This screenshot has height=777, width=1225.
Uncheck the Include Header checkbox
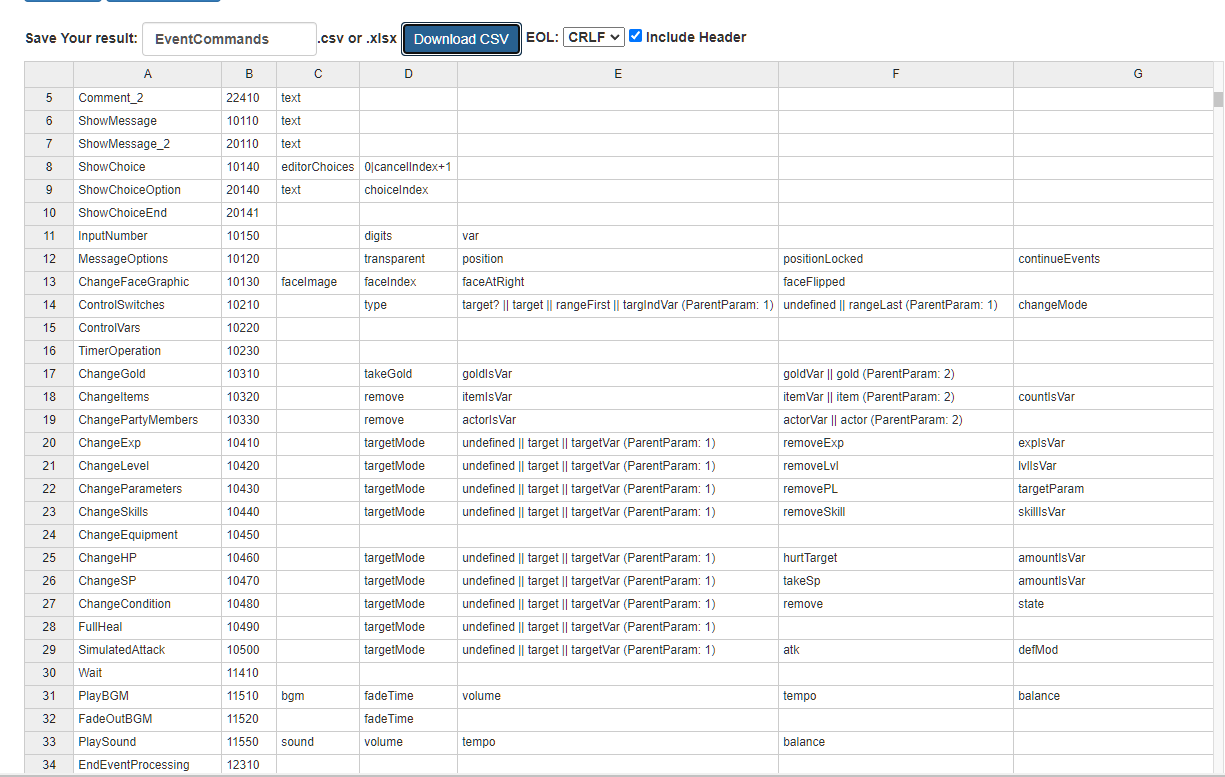(x=636, y=36)
